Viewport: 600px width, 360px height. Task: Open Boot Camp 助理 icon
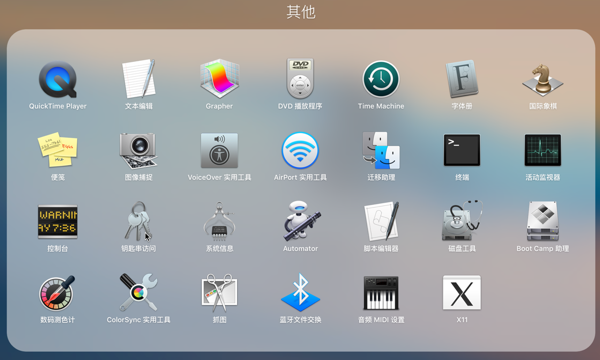click(x=543, y=221)
